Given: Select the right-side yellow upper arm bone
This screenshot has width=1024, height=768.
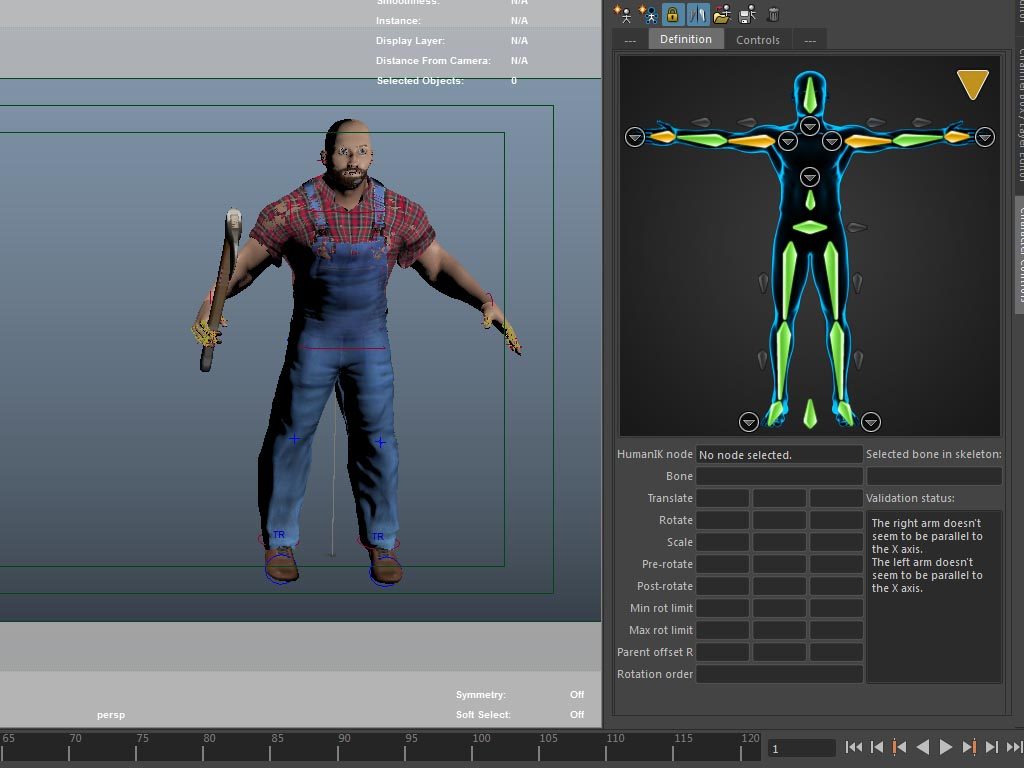Looking at the screenshot, I should pos(868,141).
